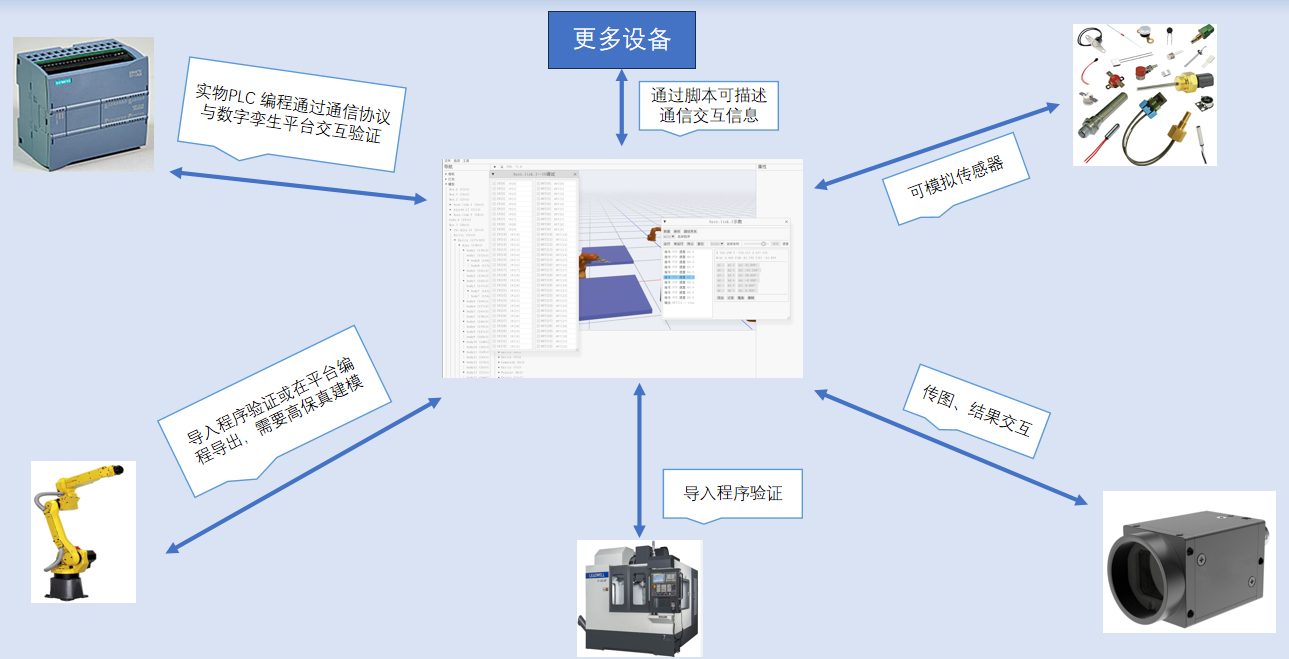Open the 文件 menu
The width and height of the screenshot is (1289, 659).
click(447, 160)
